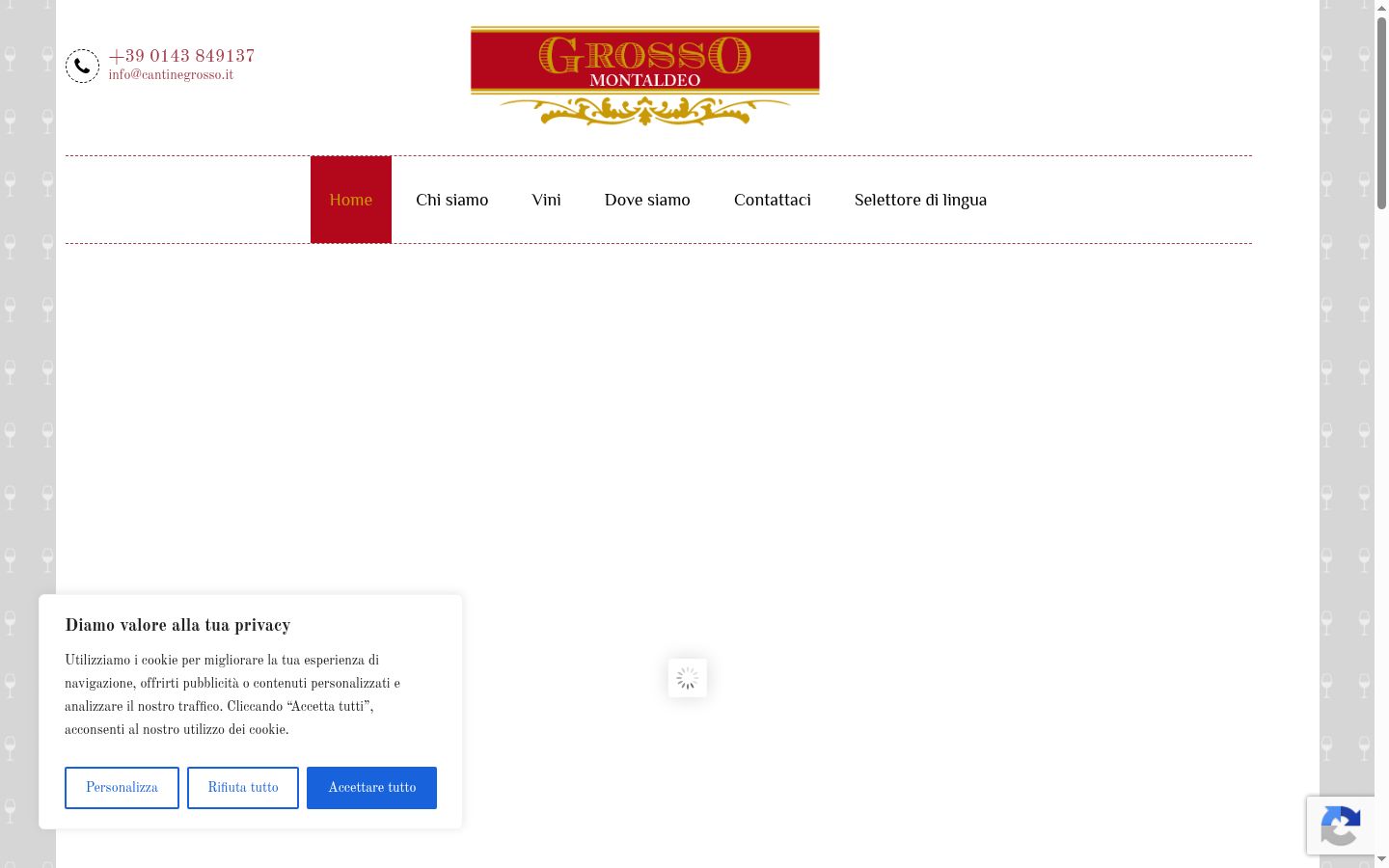This screenshot has width=1389, height=868.
Task: Click email info@cantinegrosso.it
Action: pyautogui.click(x=171, y=75)
